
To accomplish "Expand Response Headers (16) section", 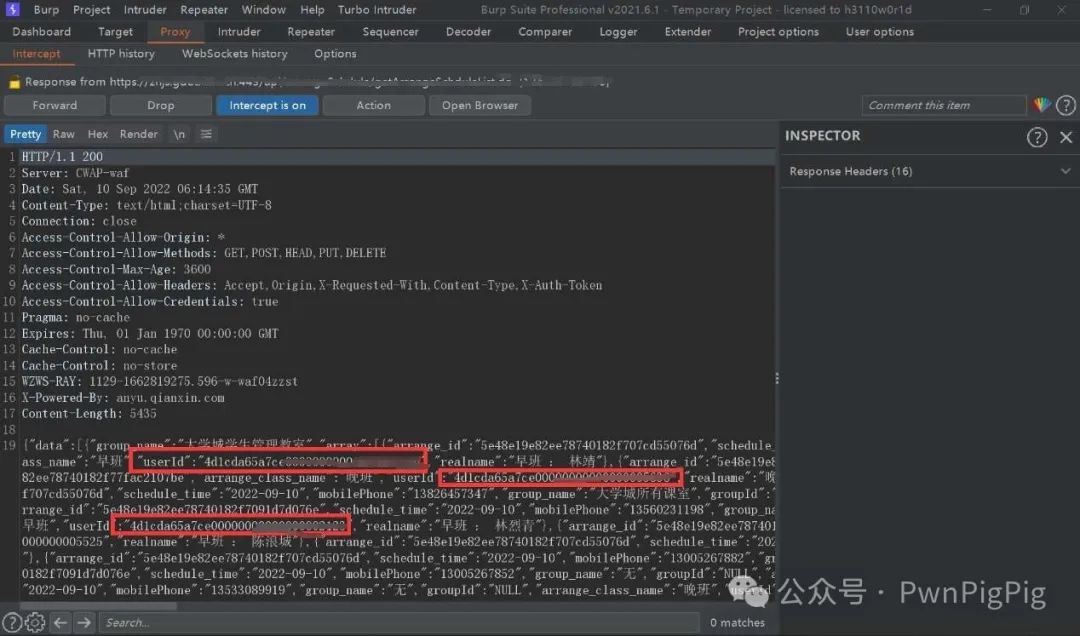I will (x=930, y=171).
